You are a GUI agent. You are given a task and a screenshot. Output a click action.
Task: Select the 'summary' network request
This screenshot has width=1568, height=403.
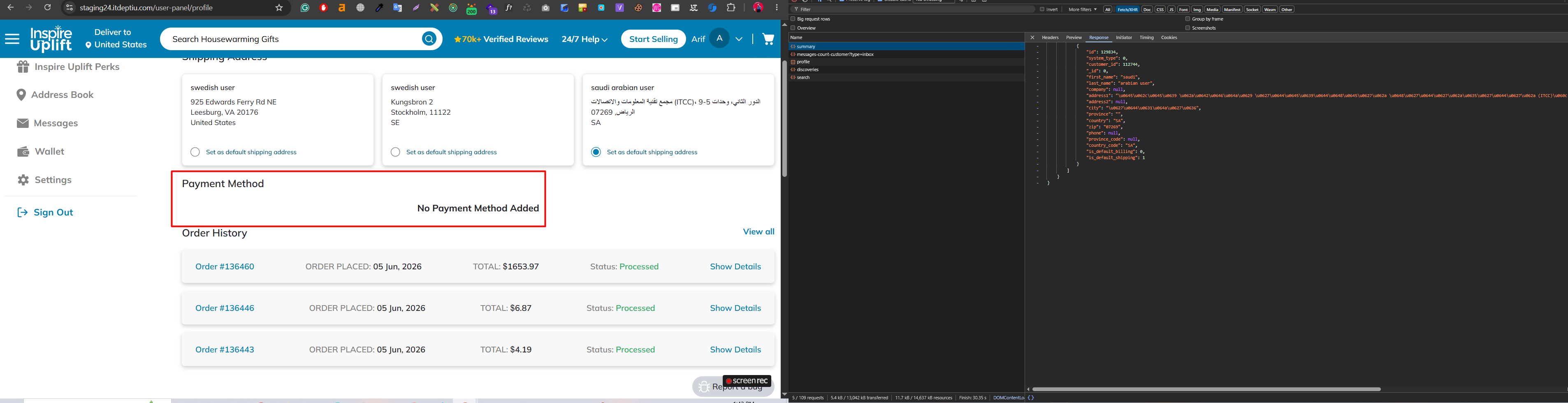(906, 46)
